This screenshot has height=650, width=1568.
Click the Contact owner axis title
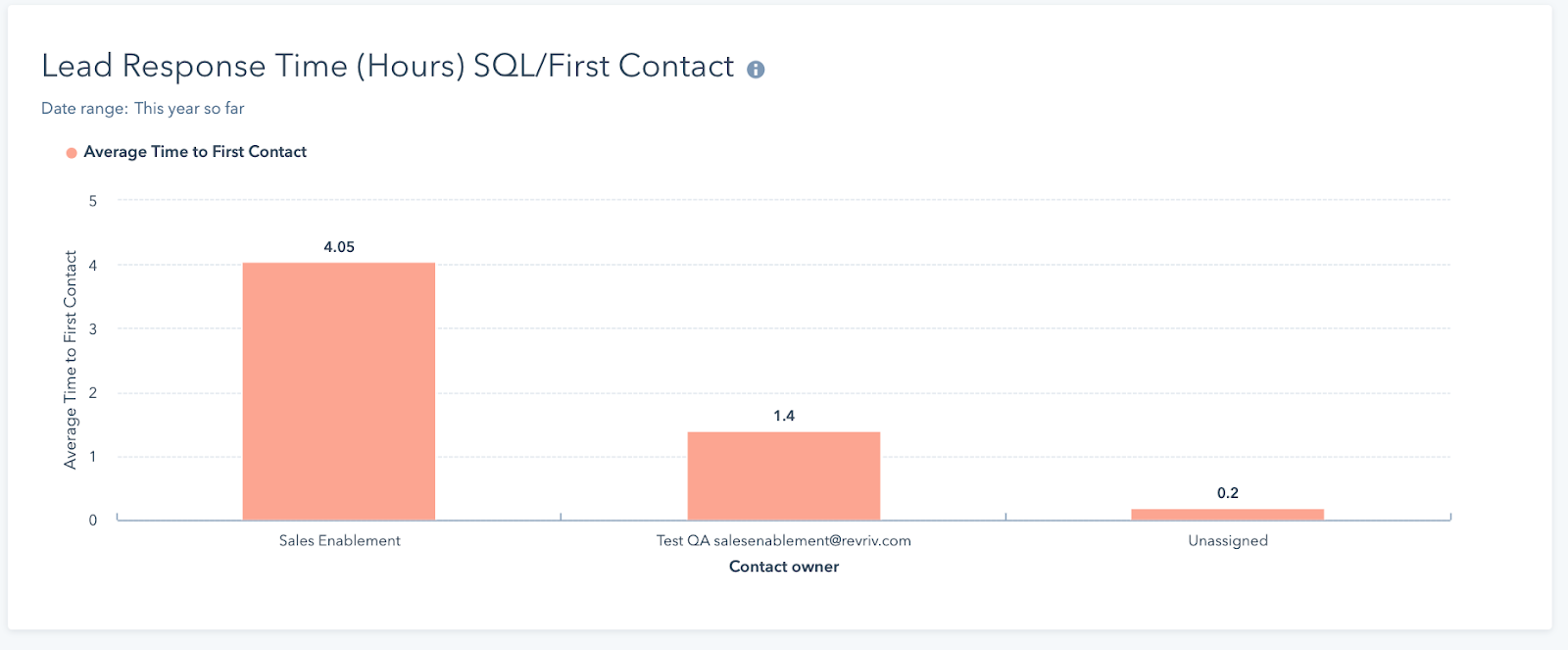(784, 567)
